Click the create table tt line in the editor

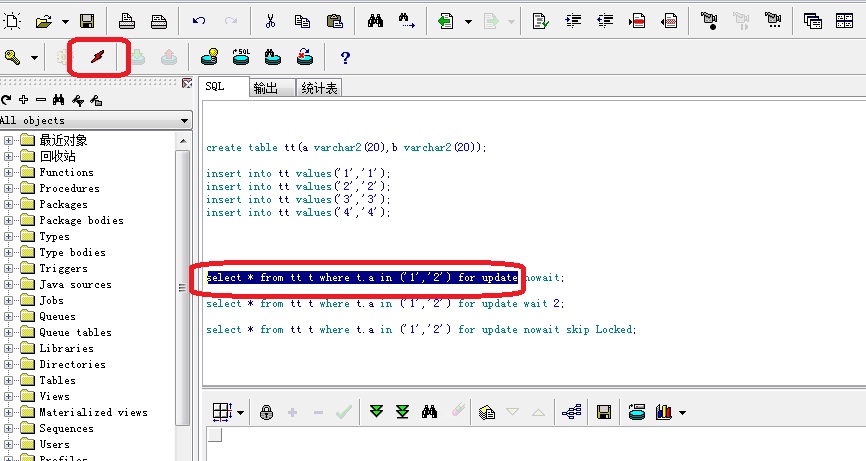tap(346, 147)
